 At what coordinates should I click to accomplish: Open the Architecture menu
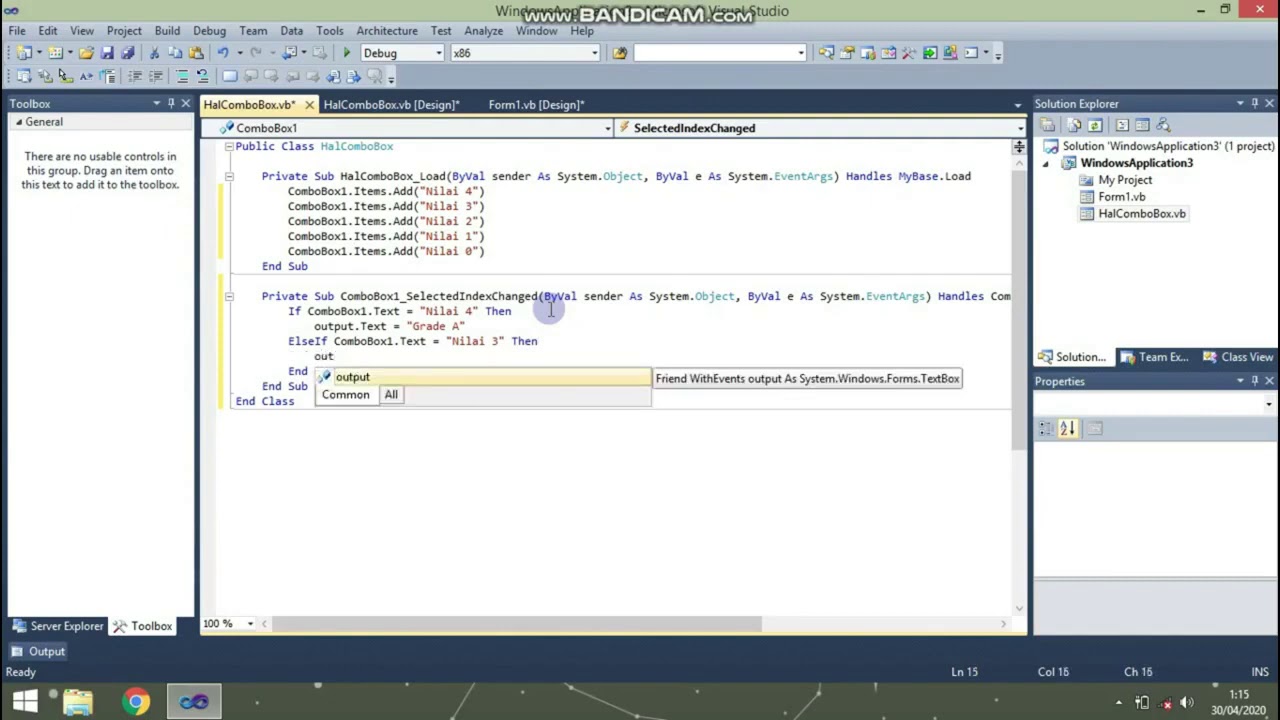(387, 31)
